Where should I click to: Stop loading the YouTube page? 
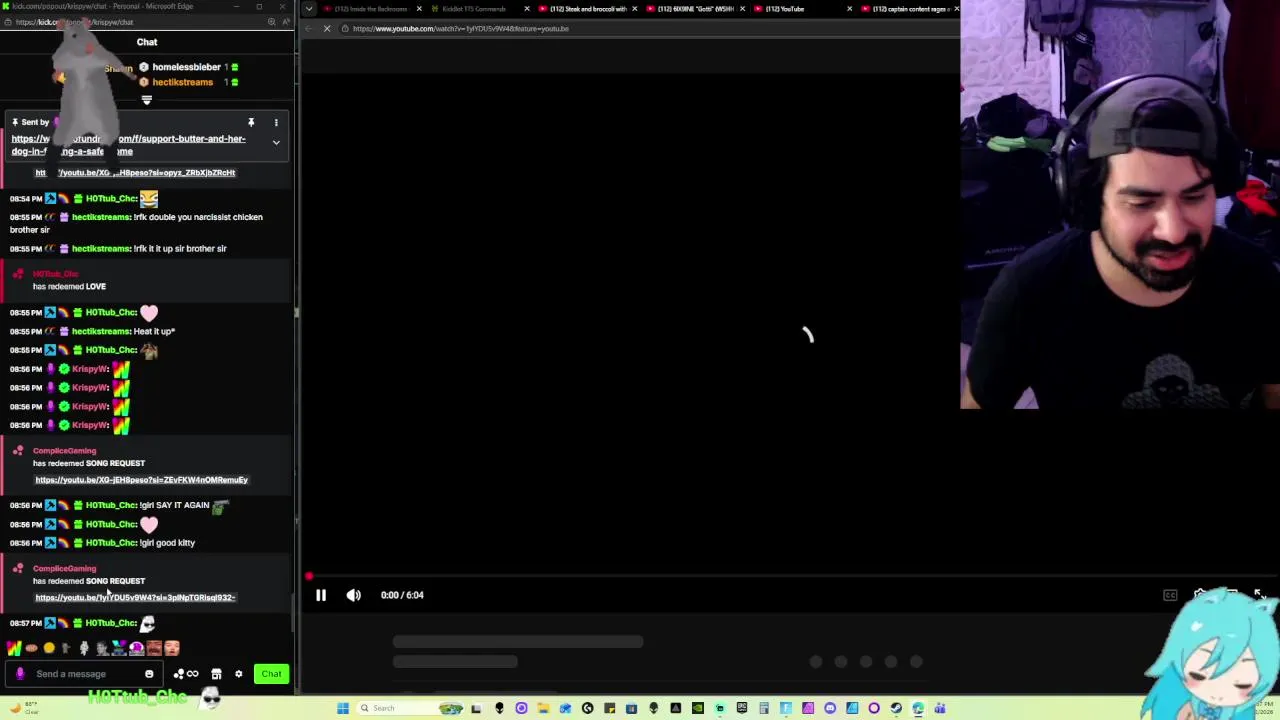[327, 28]
